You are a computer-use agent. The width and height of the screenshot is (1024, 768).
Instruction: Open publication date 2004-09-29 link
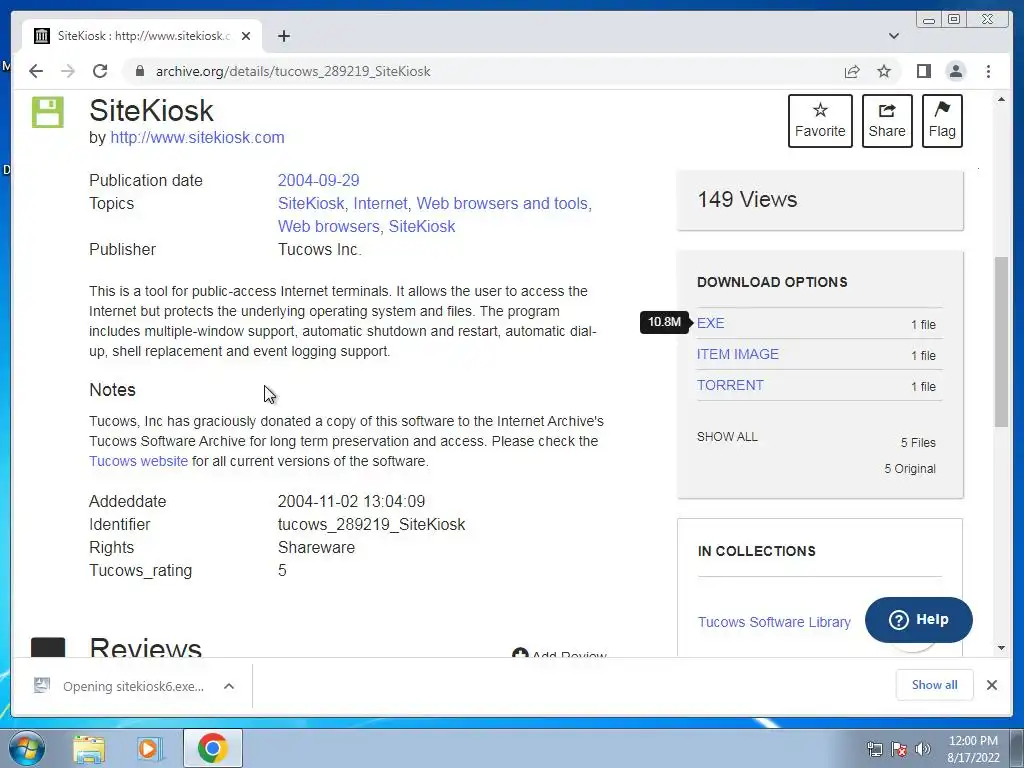coord(319,180)
